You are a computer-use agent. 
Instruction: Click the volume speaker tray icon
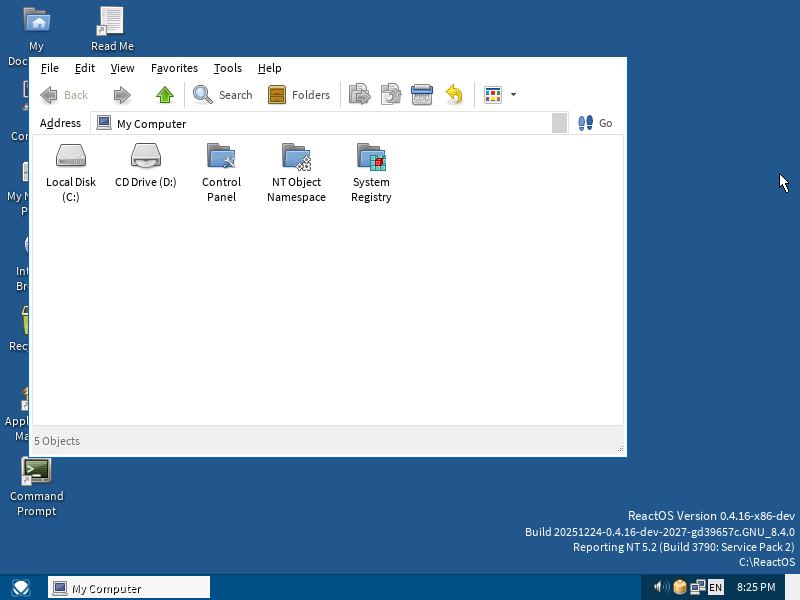tap(660, 587)
